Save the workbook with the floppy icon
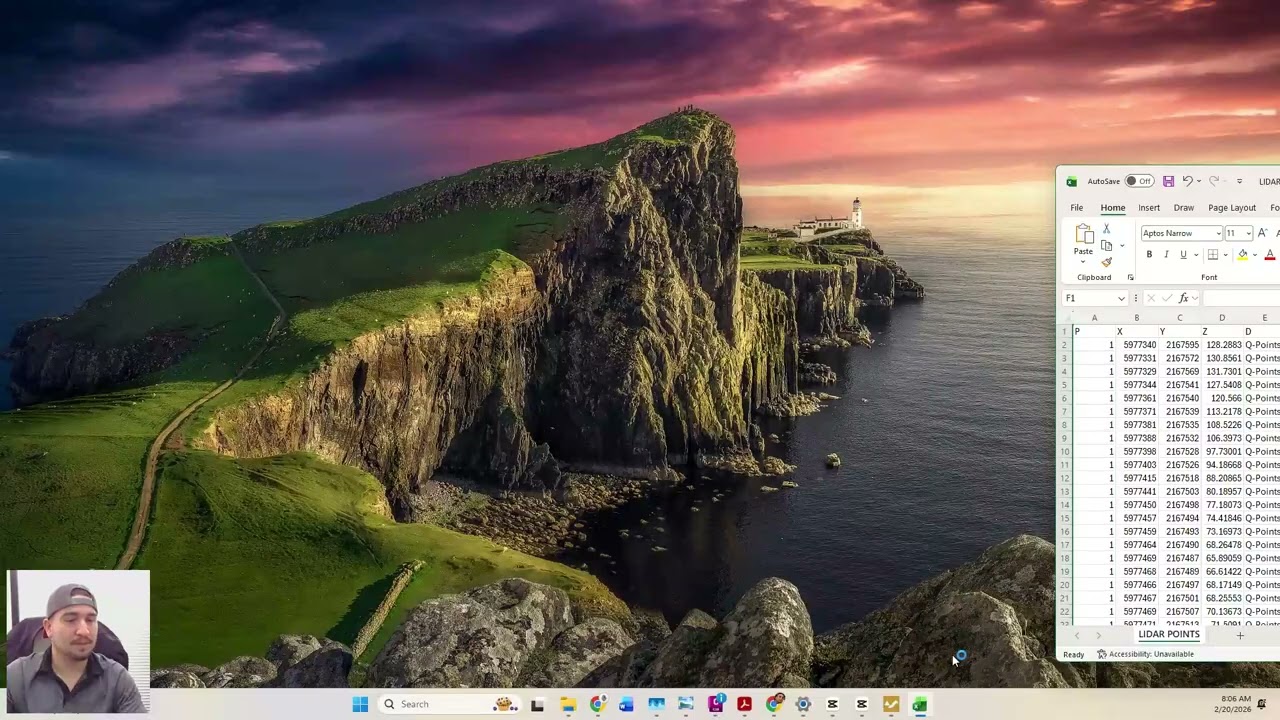 click(x=1168, y=181)
